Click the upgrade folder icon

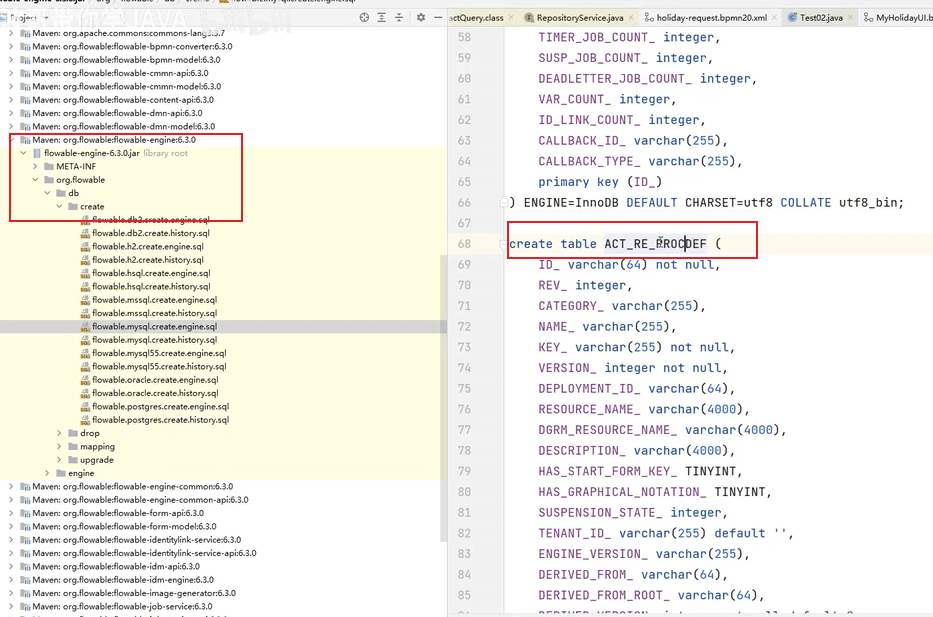(x=73, y=460)
